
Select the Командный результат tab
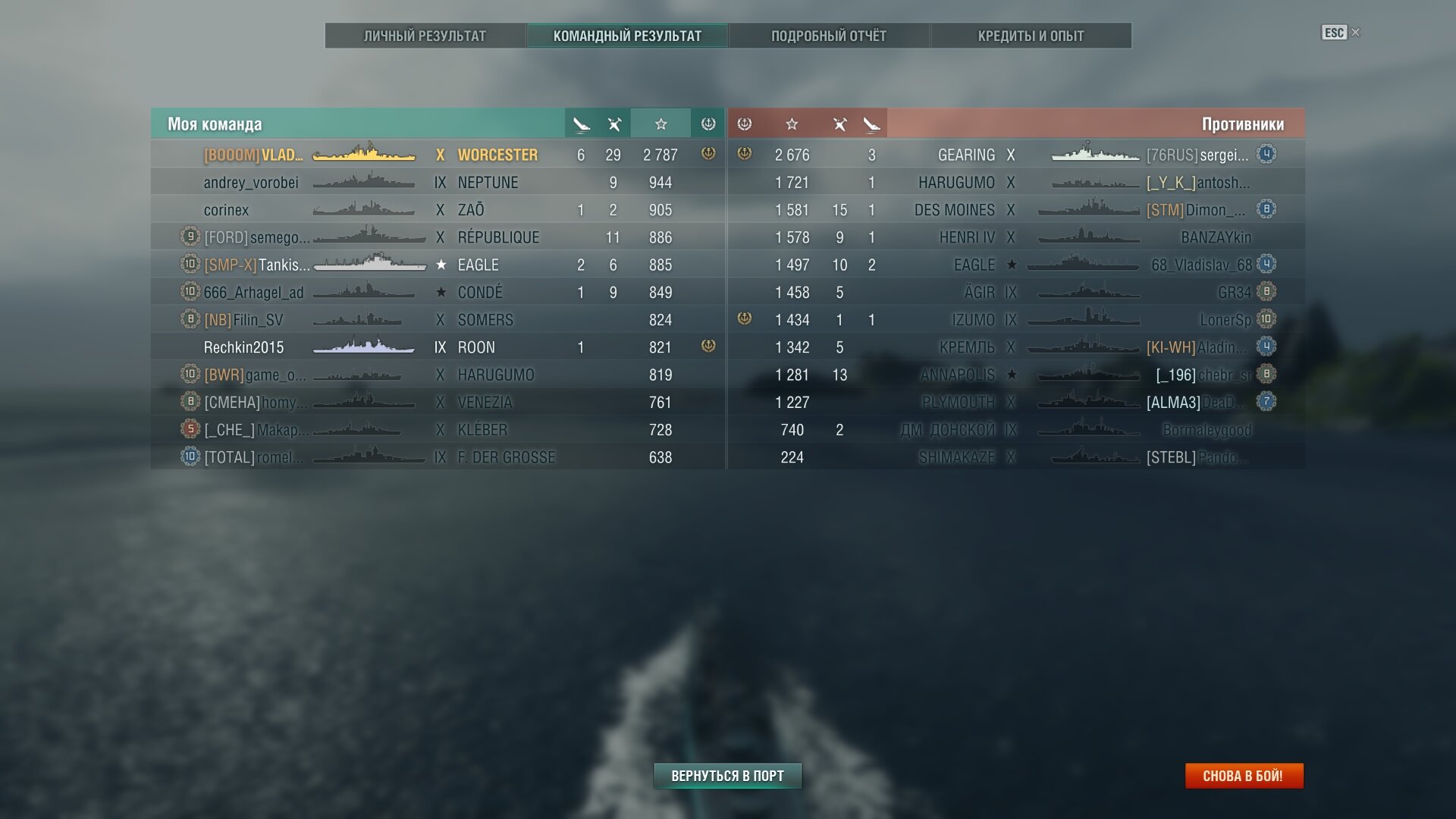(x=627, y=36)
